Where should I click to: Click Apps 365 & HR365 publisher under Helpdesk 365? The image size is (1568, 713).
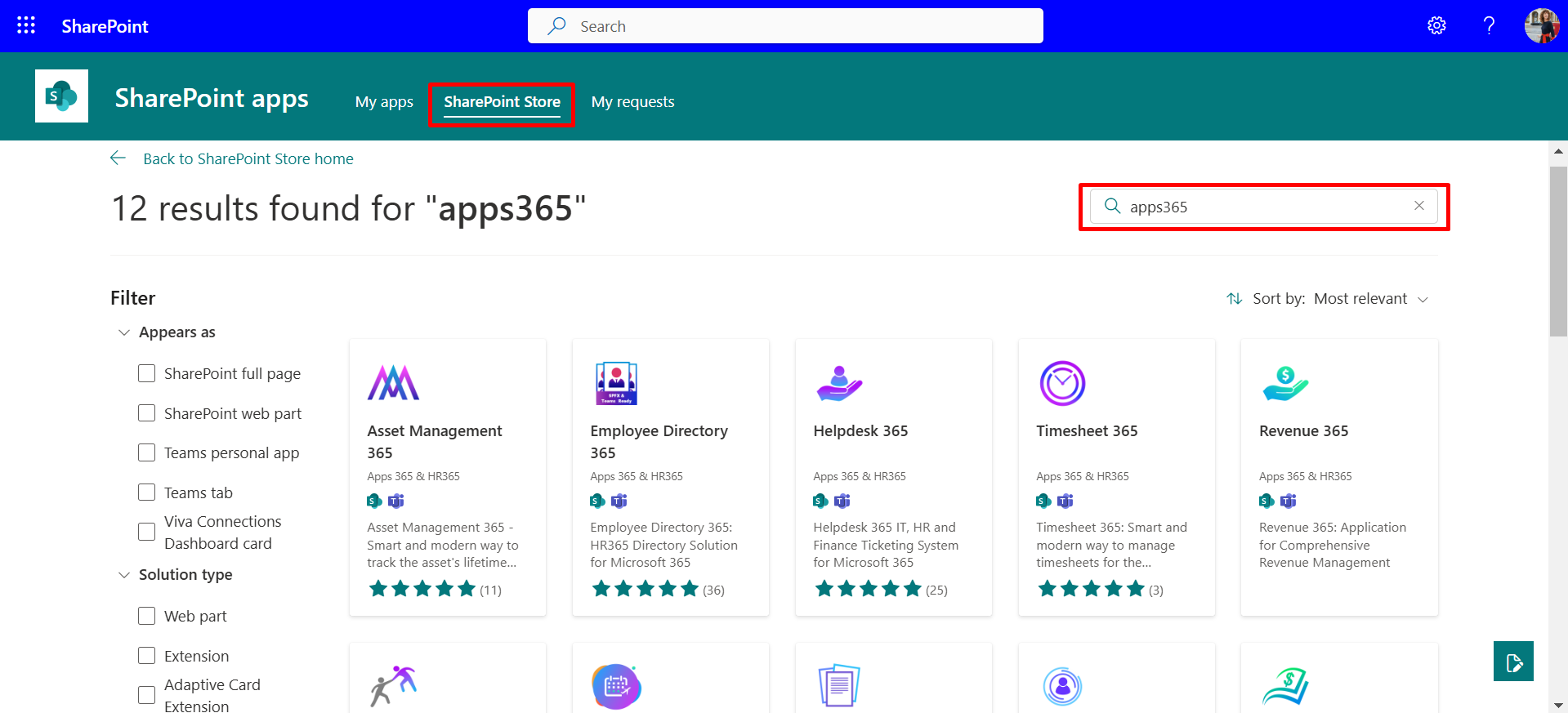point(860,476)
